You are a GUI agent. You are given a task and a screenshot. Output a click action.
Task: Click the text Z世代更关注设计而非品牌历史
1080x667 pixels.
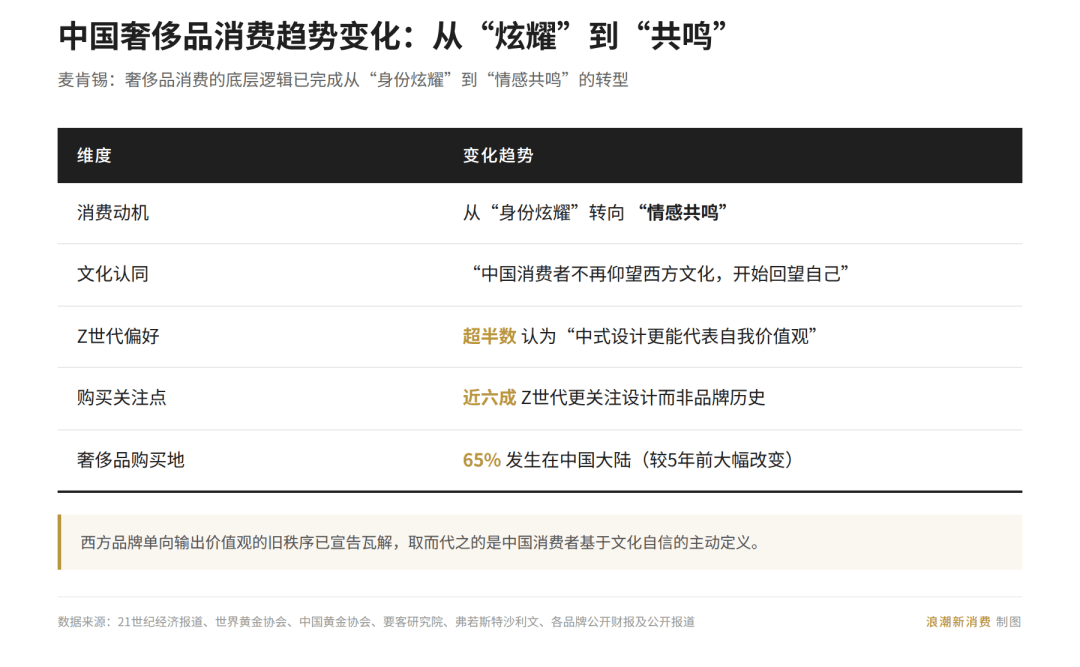pos(643,398)
